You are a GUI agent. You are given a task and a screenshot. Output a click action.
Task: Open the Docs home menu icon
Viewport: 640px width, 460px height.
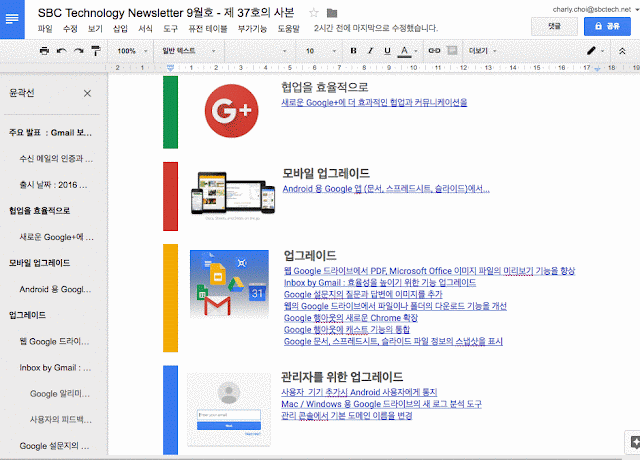(12, 19)
